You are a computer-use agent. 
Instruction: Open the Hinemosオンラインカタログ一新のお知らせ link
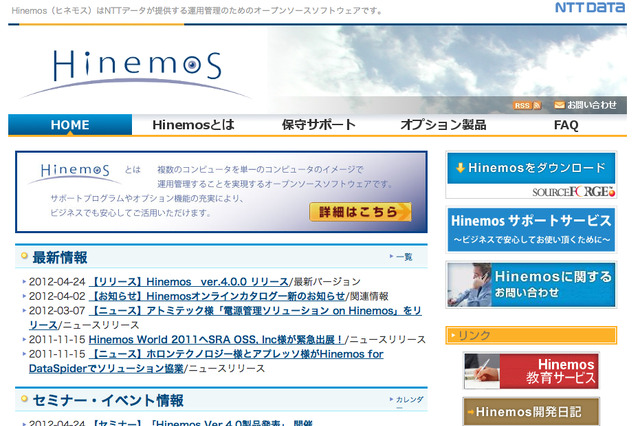(217, 296)
